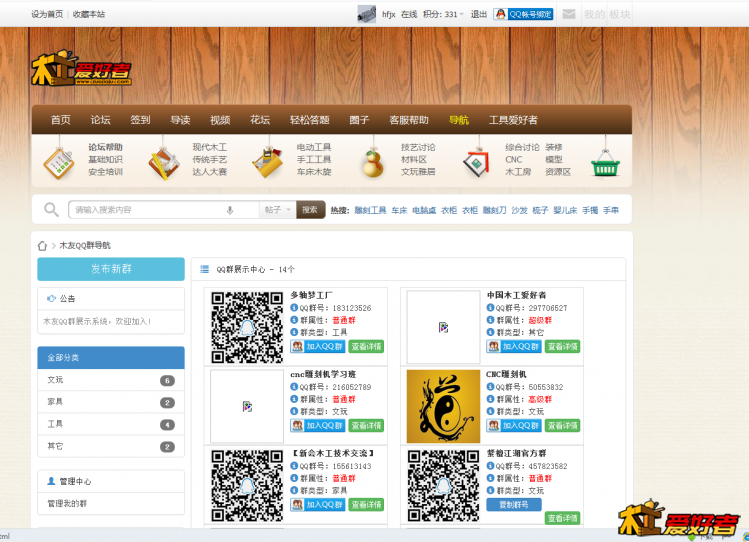Screen dimensions: 749x542
Task: Click the ruler tools icon beside 现代木工
Action: (164, 164)
